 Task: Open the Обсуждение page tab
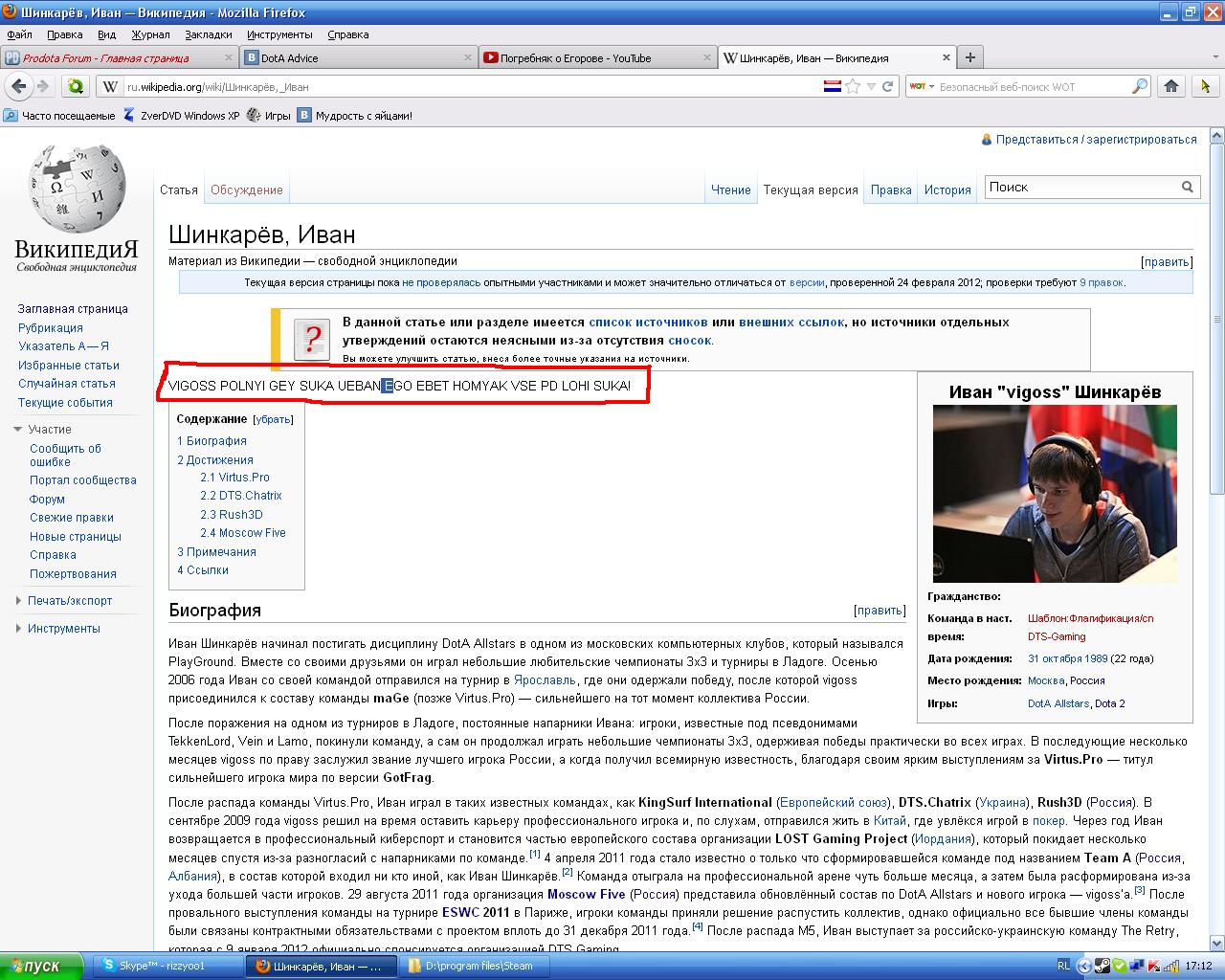click(247, 189)
